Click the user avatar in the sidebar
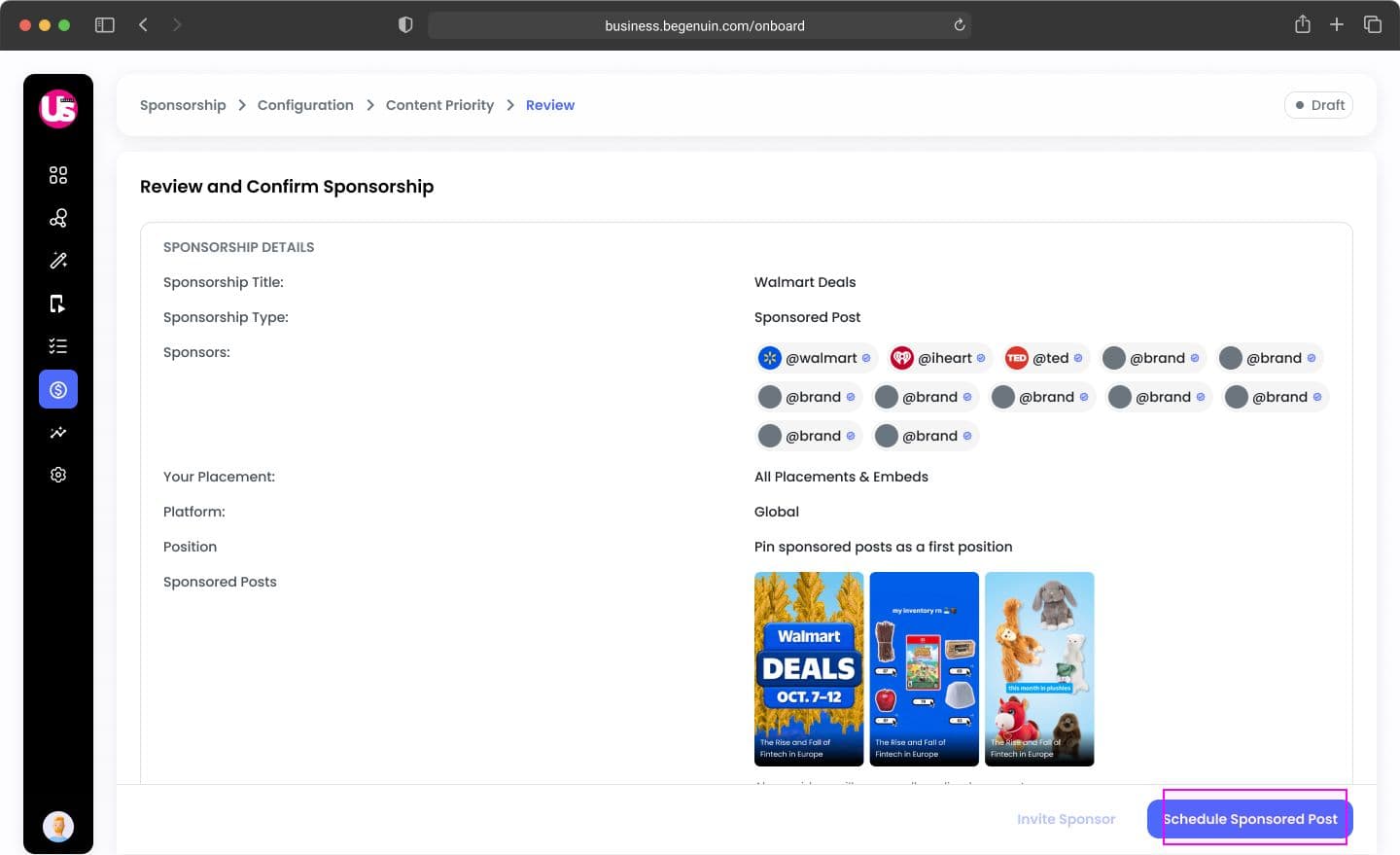 58,826
